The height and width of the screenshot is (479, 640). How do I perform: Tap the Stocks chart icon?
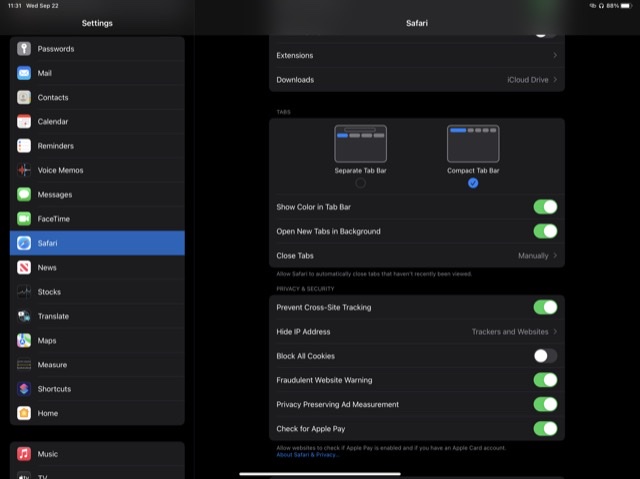[x=24, y=292]
